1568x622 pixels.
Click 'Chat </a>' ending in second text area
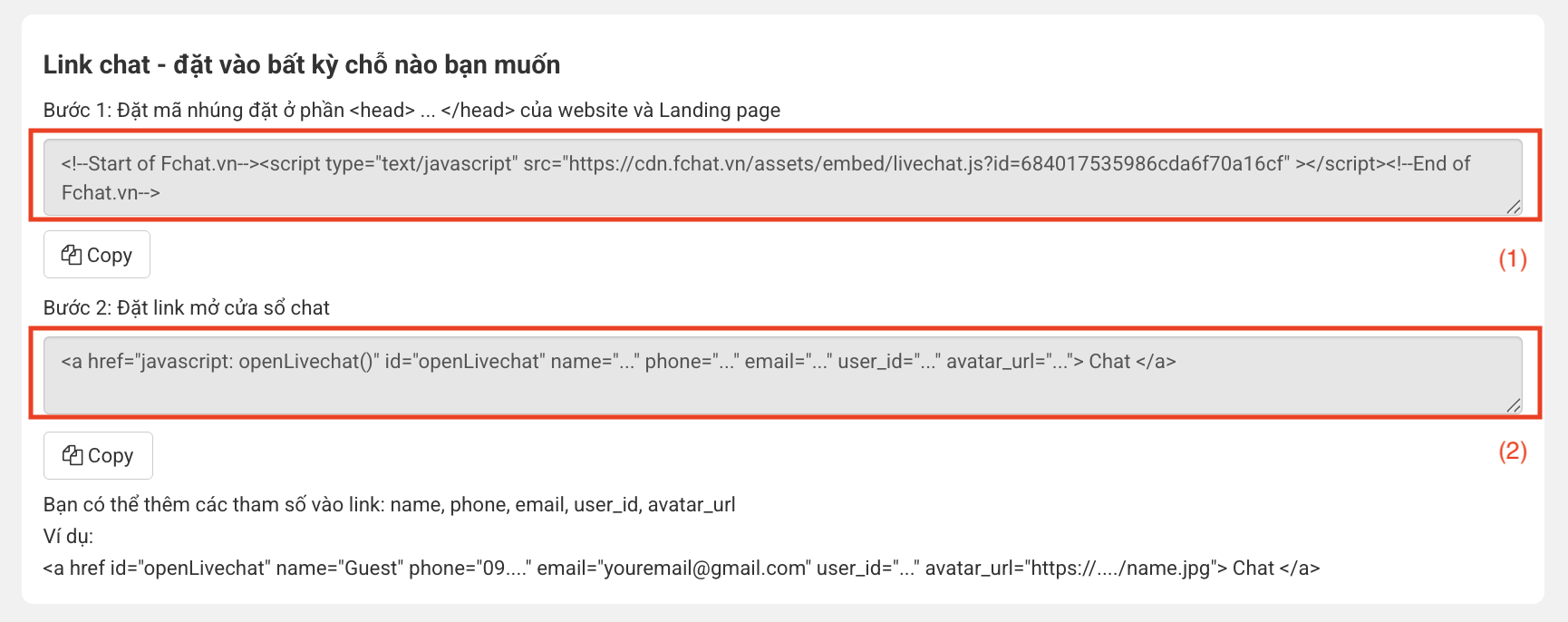coord(1132,361)
